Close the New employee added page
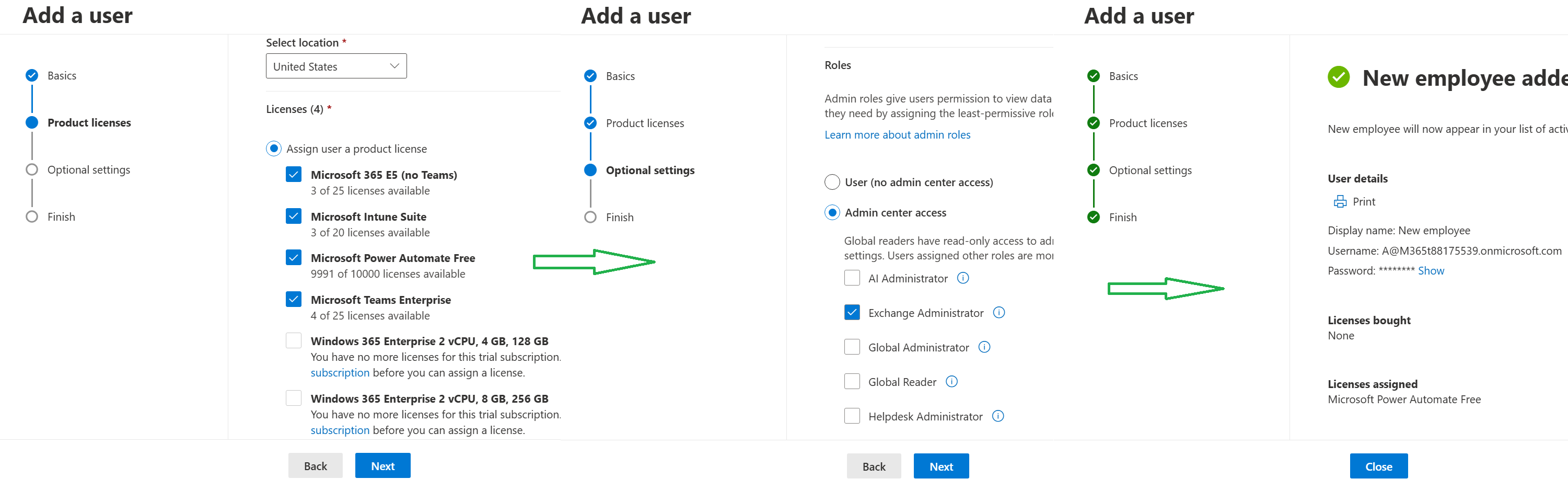 click(1379, 467)
